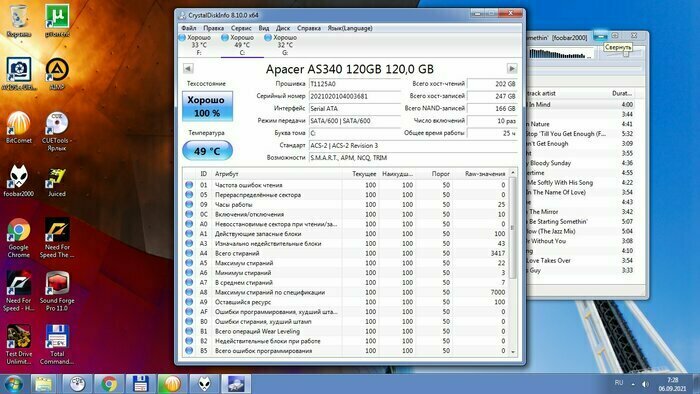
Task: Open Recycle Bin desktop icon
Action: (18, 21)
